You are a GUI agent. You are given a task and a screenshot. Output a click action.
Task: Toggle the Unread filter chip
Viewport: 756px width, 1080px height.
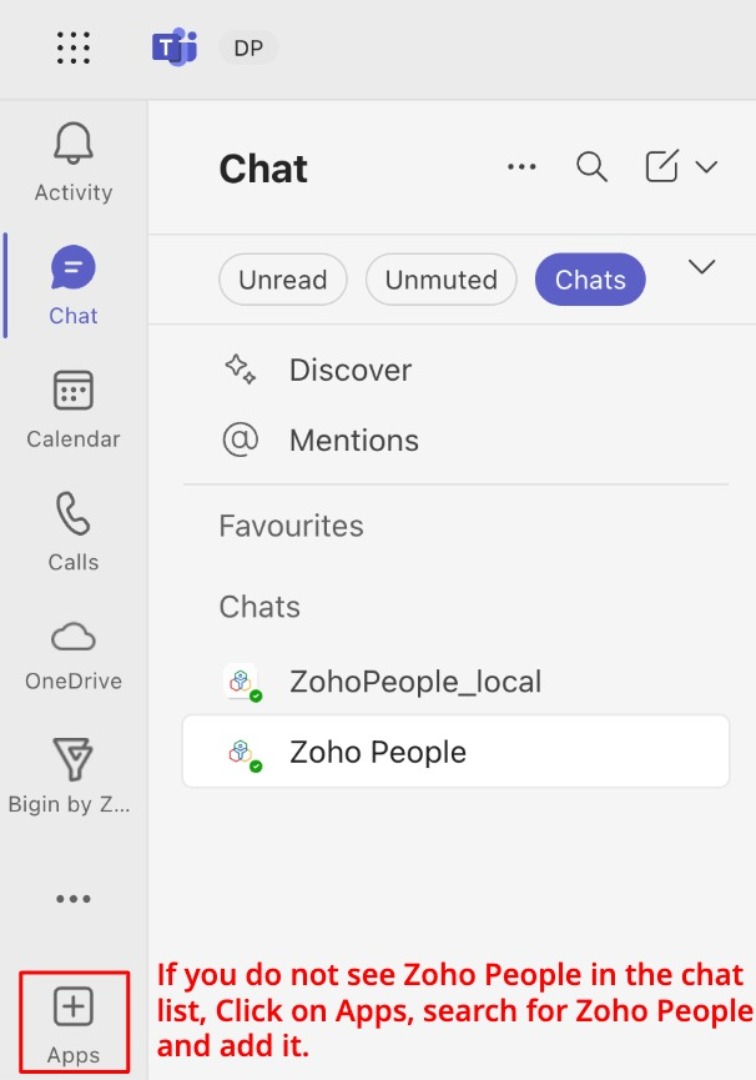282,279
